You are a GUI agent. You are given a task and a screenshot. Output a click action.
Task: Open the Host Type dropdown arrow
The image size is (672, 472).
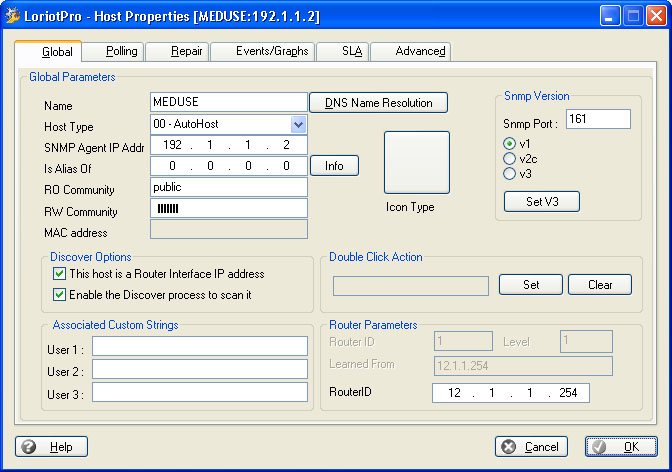[298, 125]
